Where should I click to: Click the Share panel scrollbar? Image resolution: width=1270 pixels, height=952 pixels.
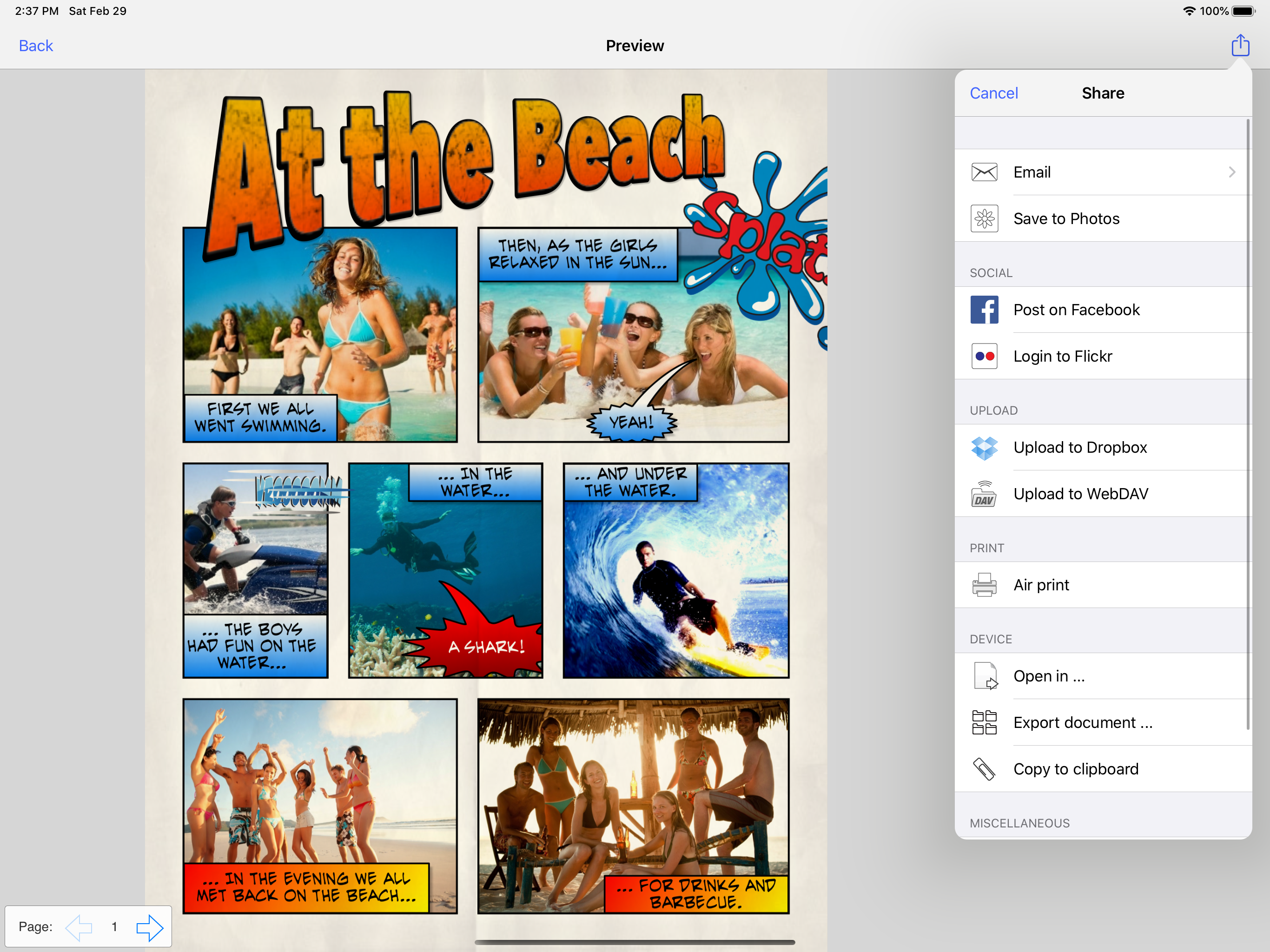(x=1248, y=425)
